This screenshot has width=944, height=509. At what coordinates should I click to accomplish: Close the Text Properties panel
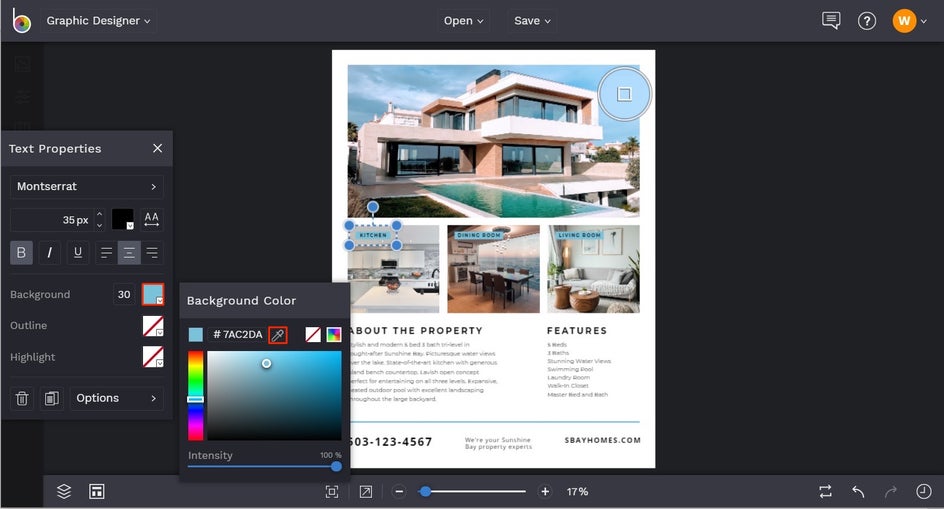click(x=157, y=148)
